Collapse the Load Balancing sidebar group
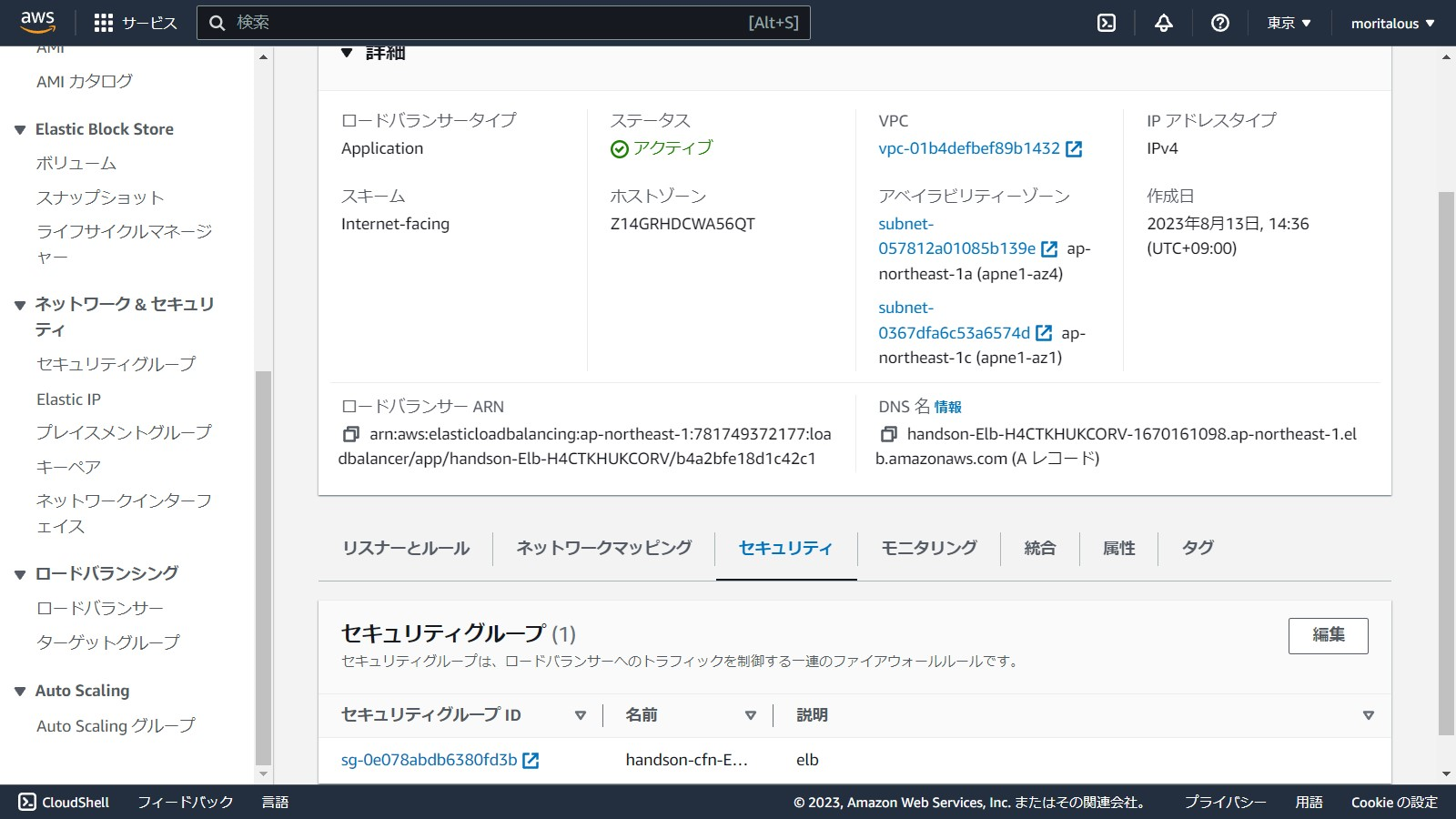1456x819 pixels. 20,574
